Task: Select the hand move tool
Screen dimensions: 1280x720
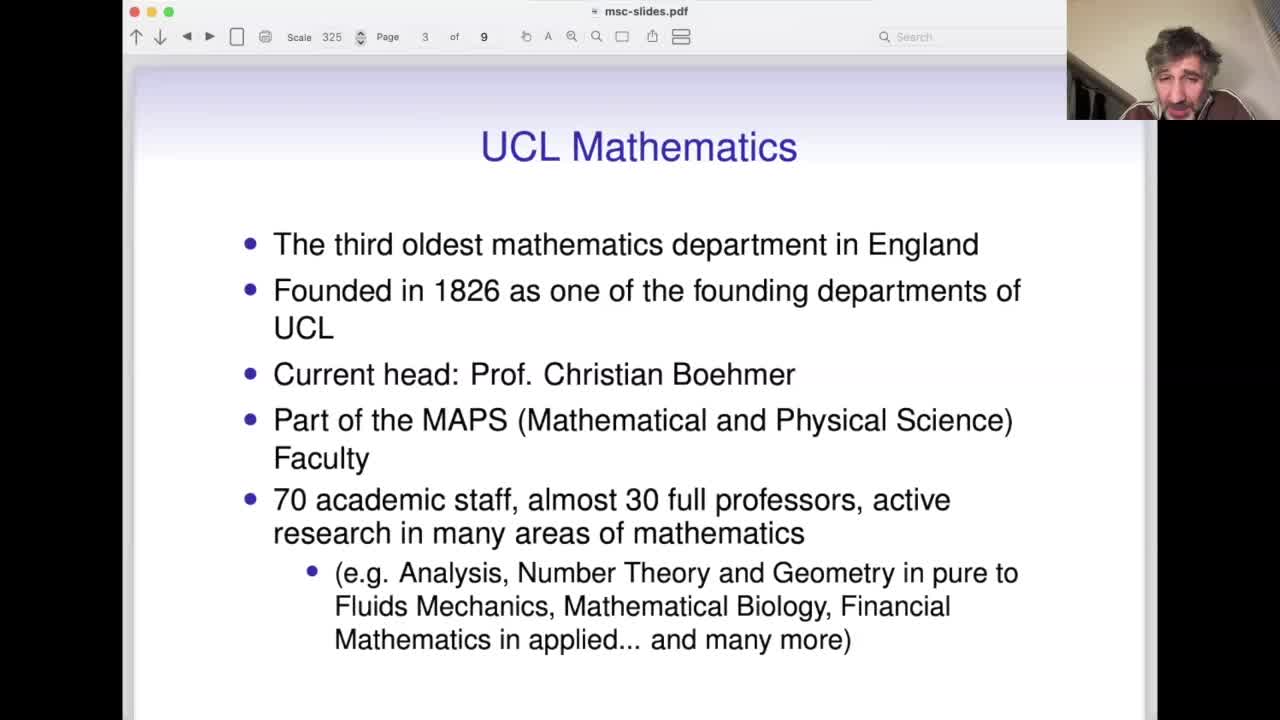Action: [526, 37]
